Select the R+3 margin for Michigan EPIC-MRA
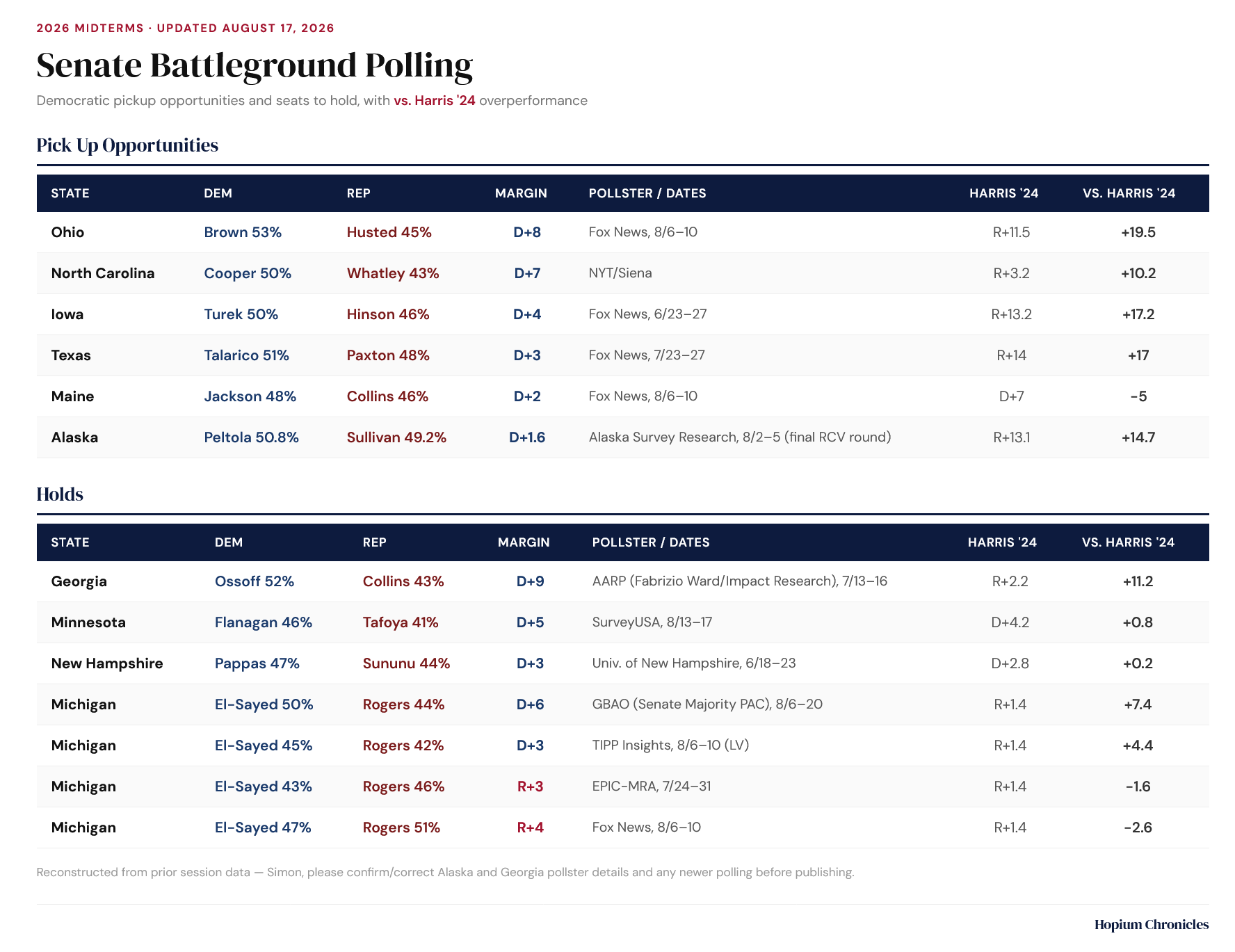Image resolution: width=1235 pixels, height=952 pixels. (530, 786)
